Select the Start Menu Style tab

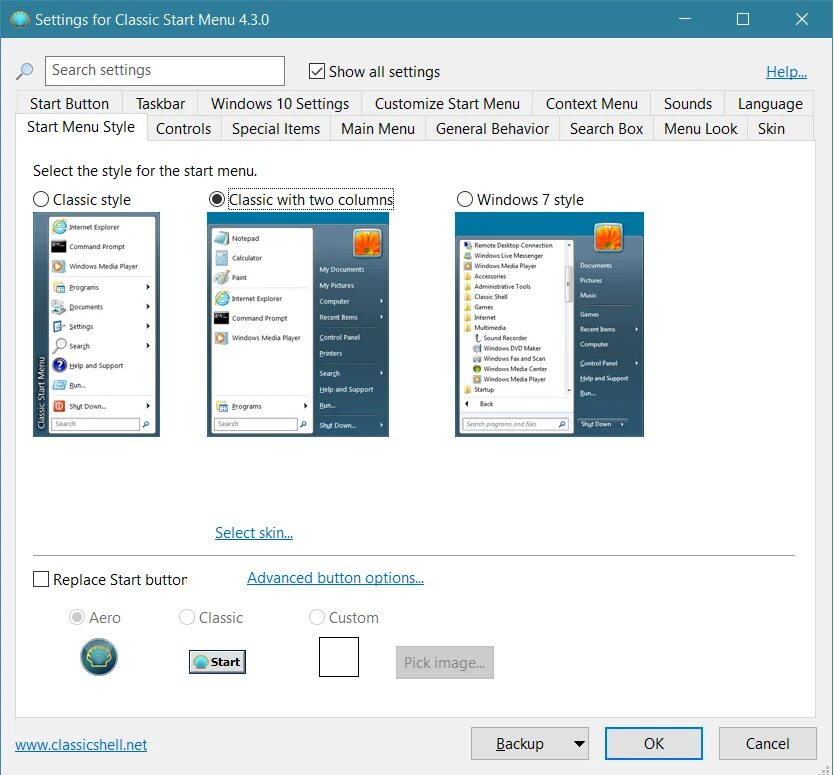81,127
